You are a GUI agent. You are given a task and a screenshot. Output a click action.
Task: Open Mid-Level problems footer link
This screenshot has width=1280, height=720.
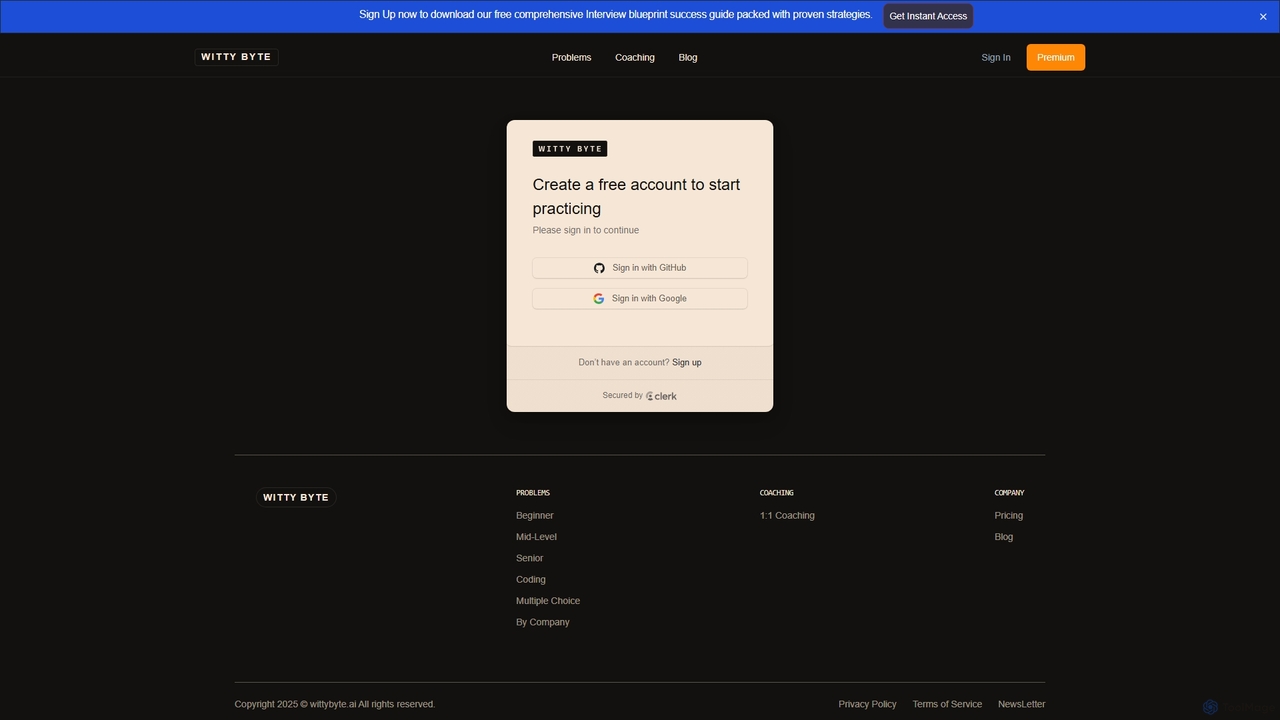[536, 537]
